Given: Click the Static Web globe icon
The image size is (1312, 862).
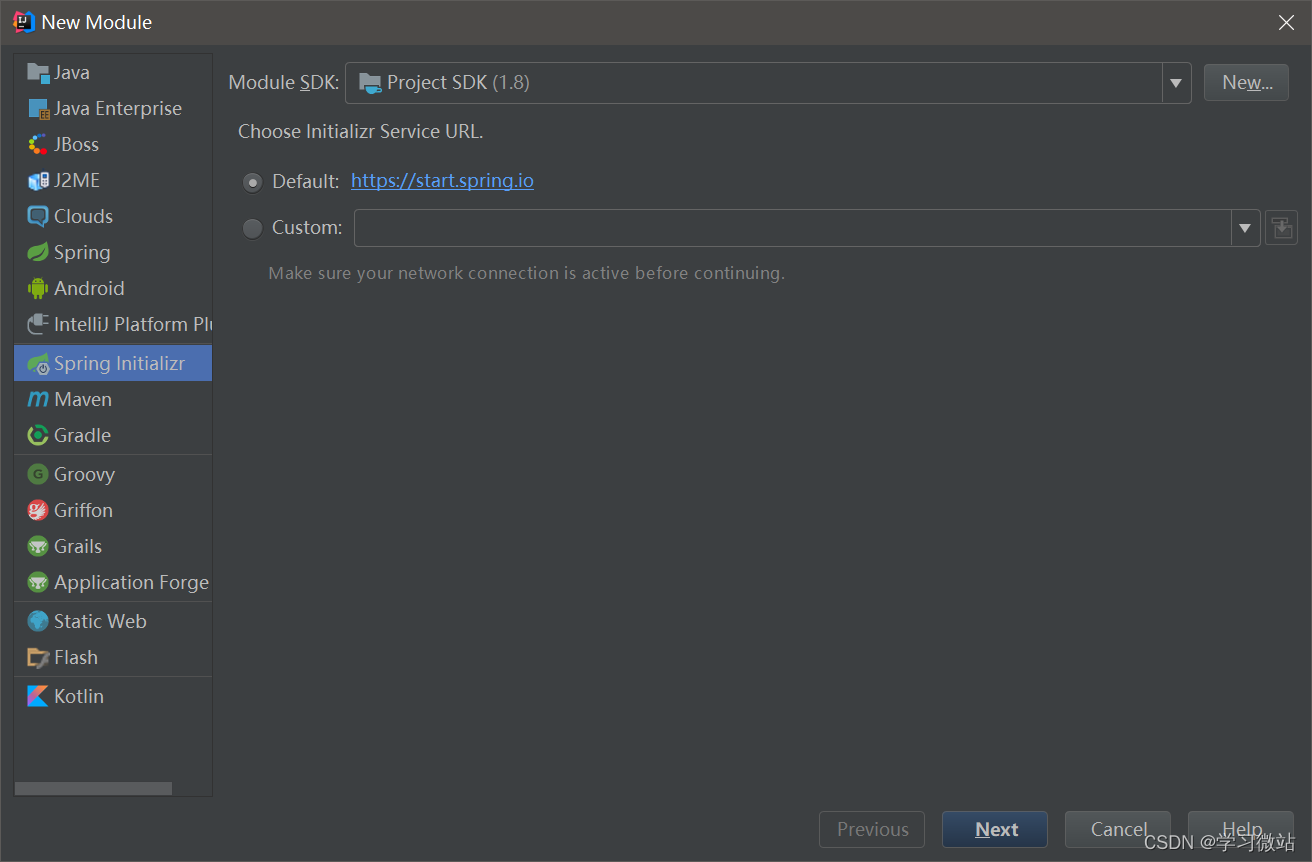Looking at the screenshot, I should pos(38,621).
